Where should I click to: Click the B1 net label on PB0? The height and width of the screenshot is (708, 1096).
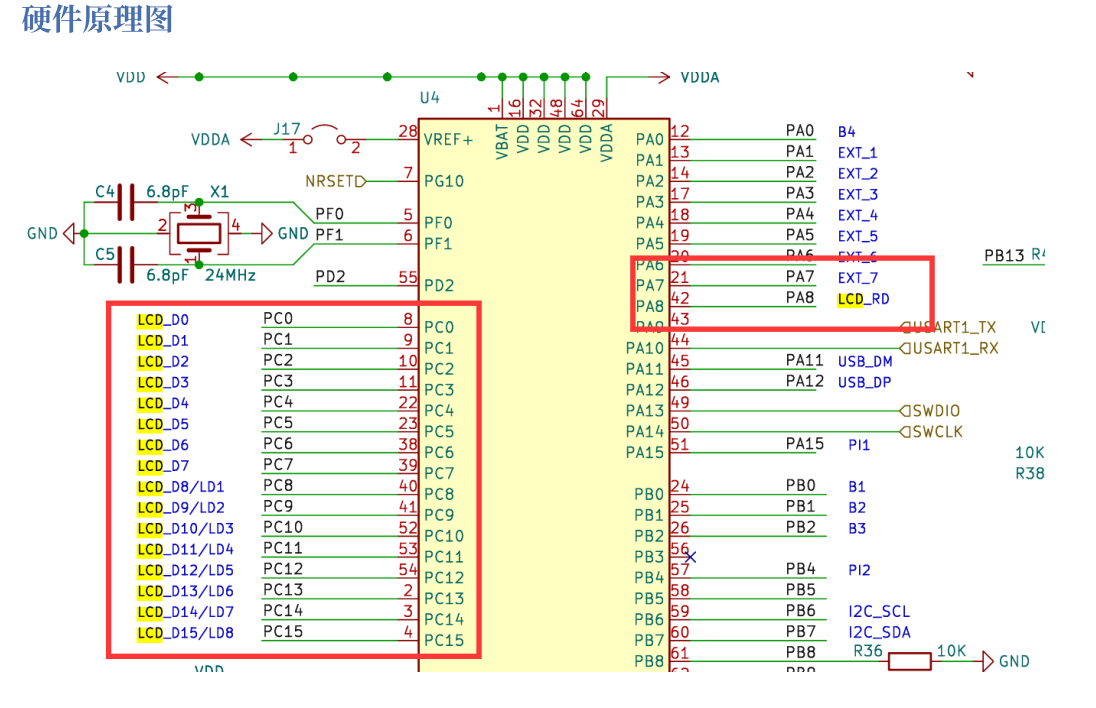point(857,487)
